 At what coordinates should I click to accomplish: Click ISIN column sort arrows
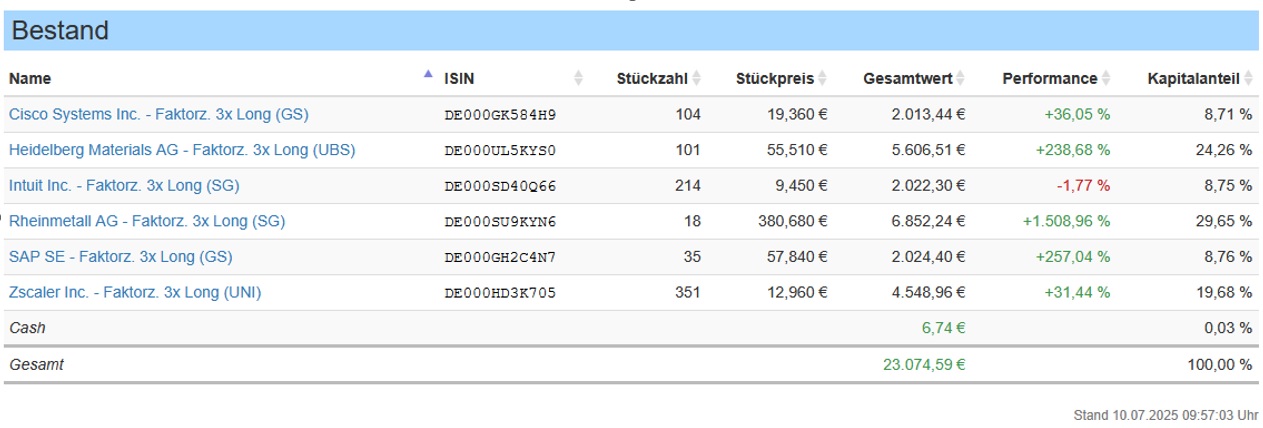click(x=578, y=78)
